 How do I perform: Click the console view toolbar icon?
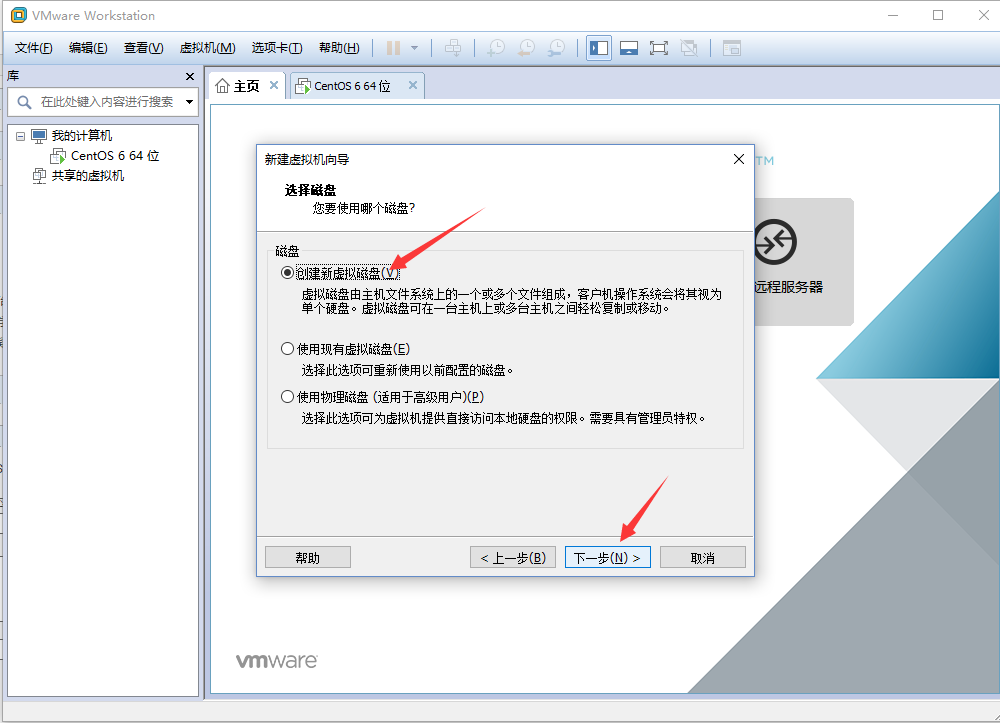tap(732, 48)
